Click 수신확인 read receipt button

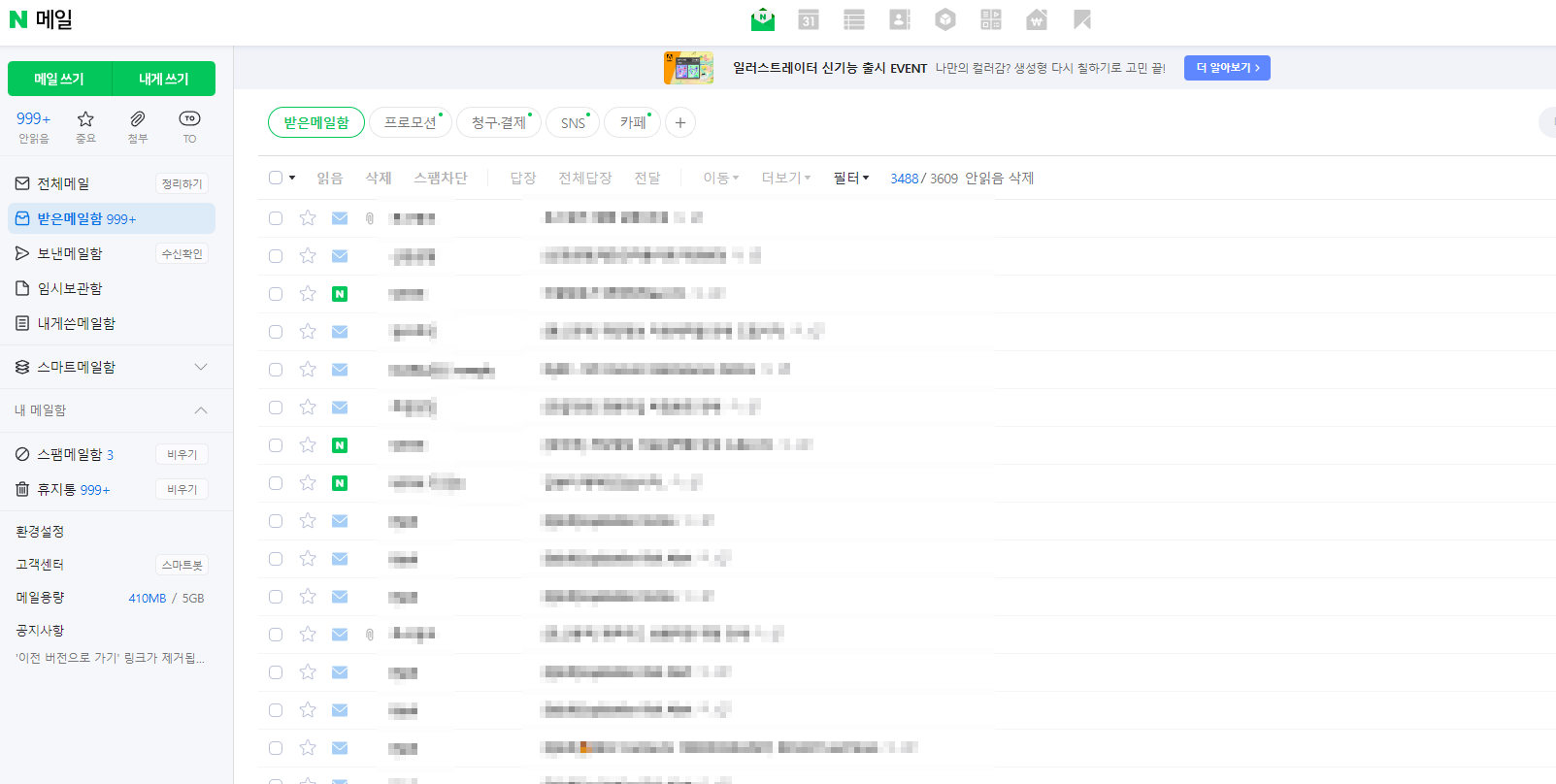pos(182,253)
